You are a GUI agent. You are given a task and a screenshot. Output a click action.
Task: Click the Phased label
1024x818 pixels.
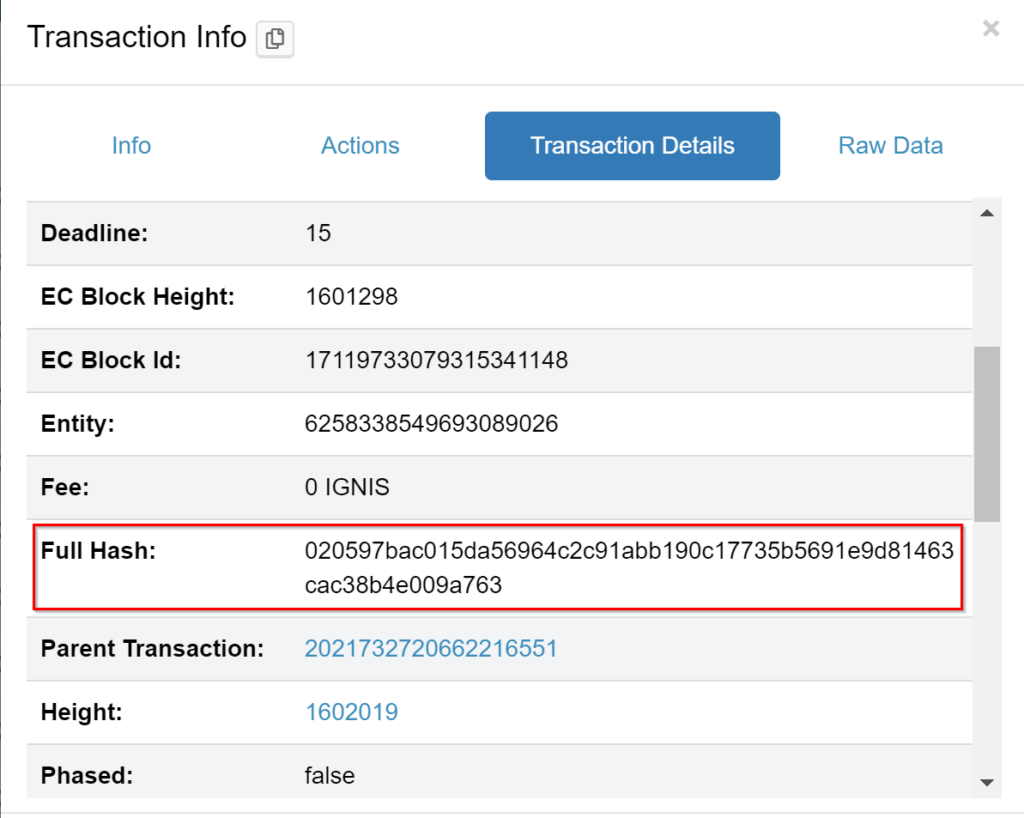point(87,776)
